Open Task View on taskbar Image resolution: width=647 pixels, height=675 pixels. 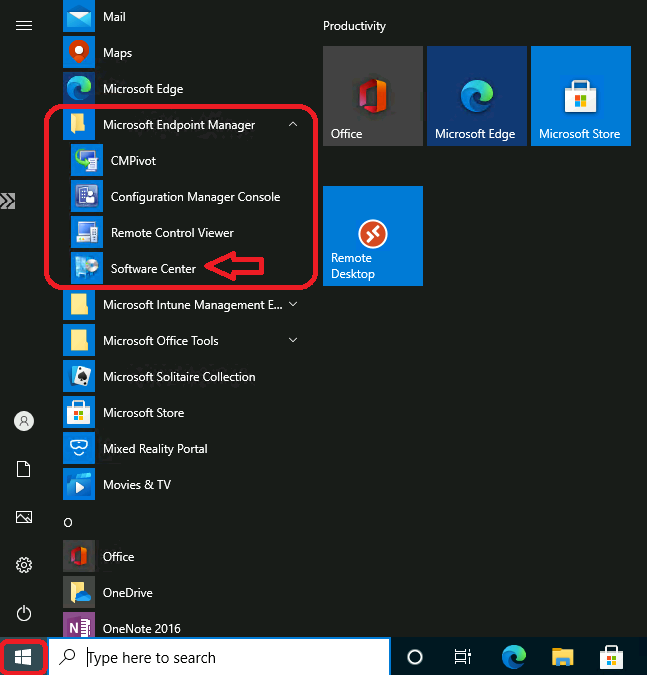click(463, 657)
